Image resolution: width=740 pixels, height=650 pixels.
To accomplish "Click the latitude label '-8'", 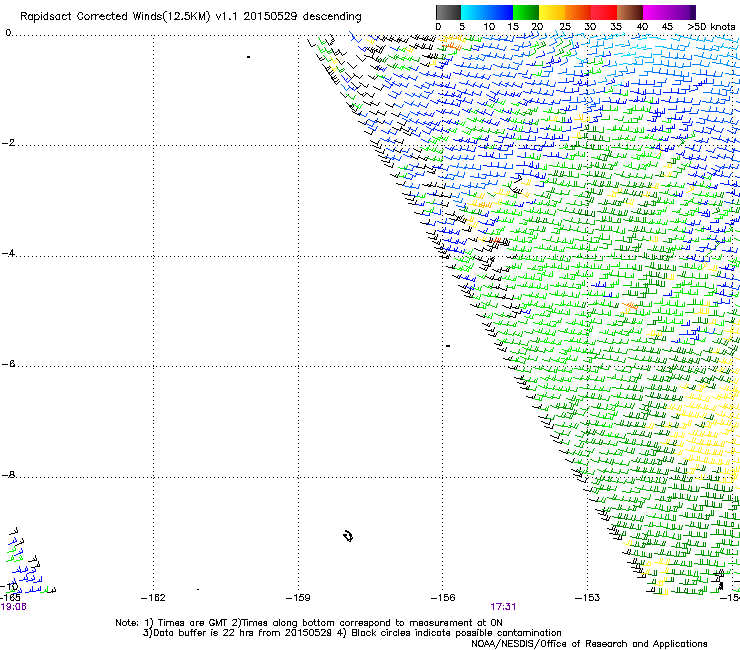I will tap(8, 475).
